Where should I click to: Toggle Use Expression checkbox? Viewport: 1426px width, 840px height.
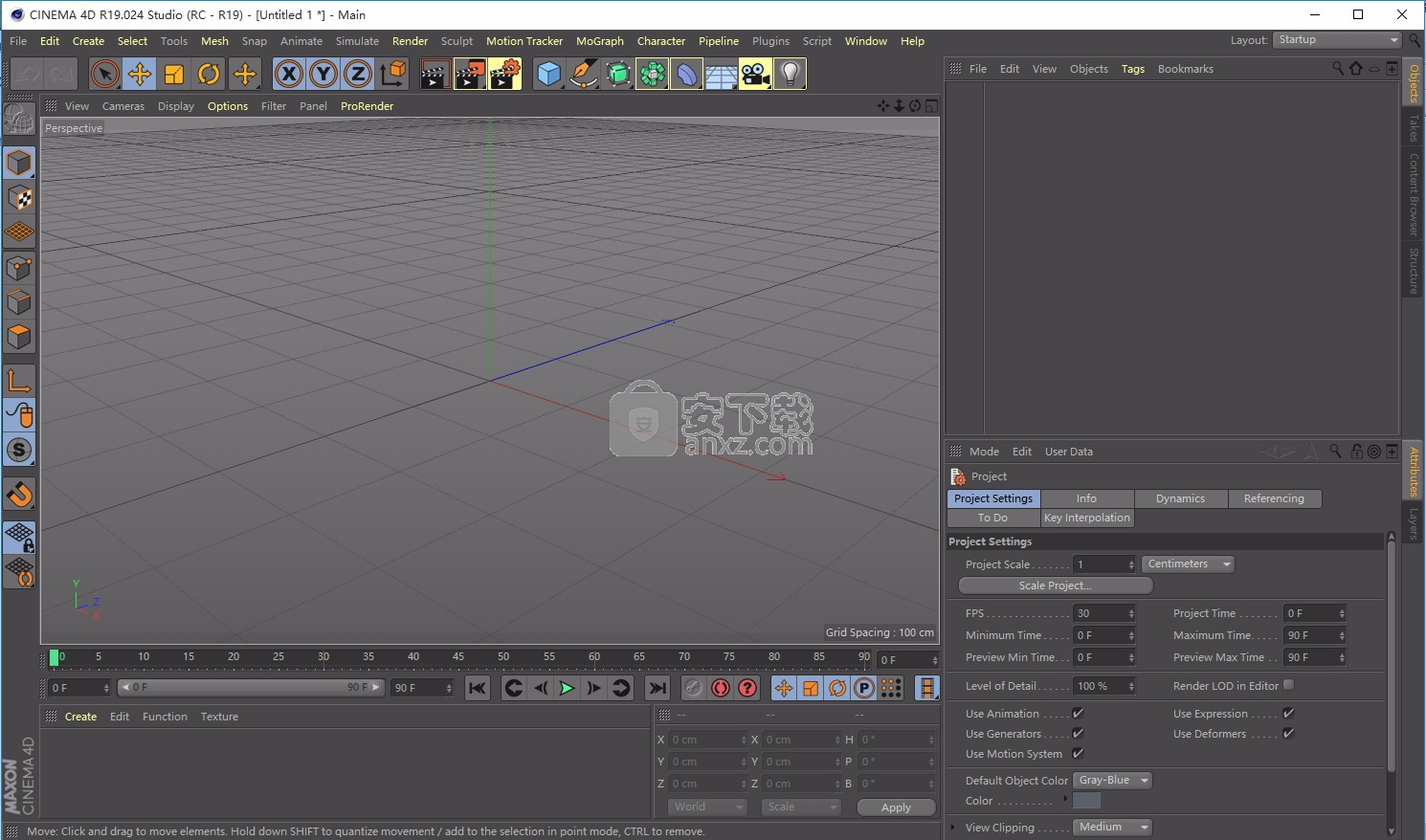pos(1288,713)
